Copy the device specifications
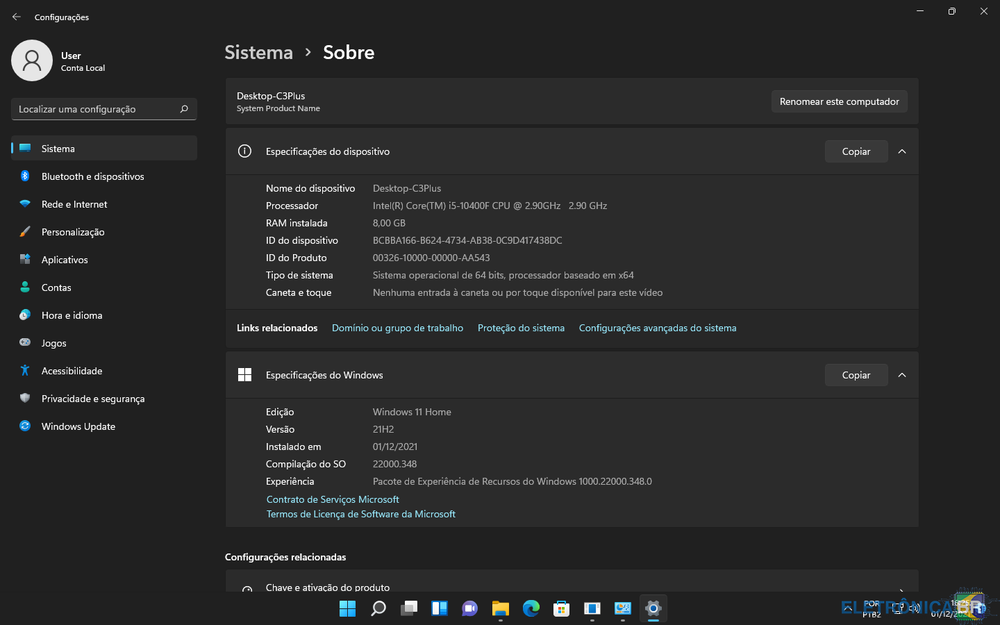This screenshot has height=625, width=1000. pos(856,152)
